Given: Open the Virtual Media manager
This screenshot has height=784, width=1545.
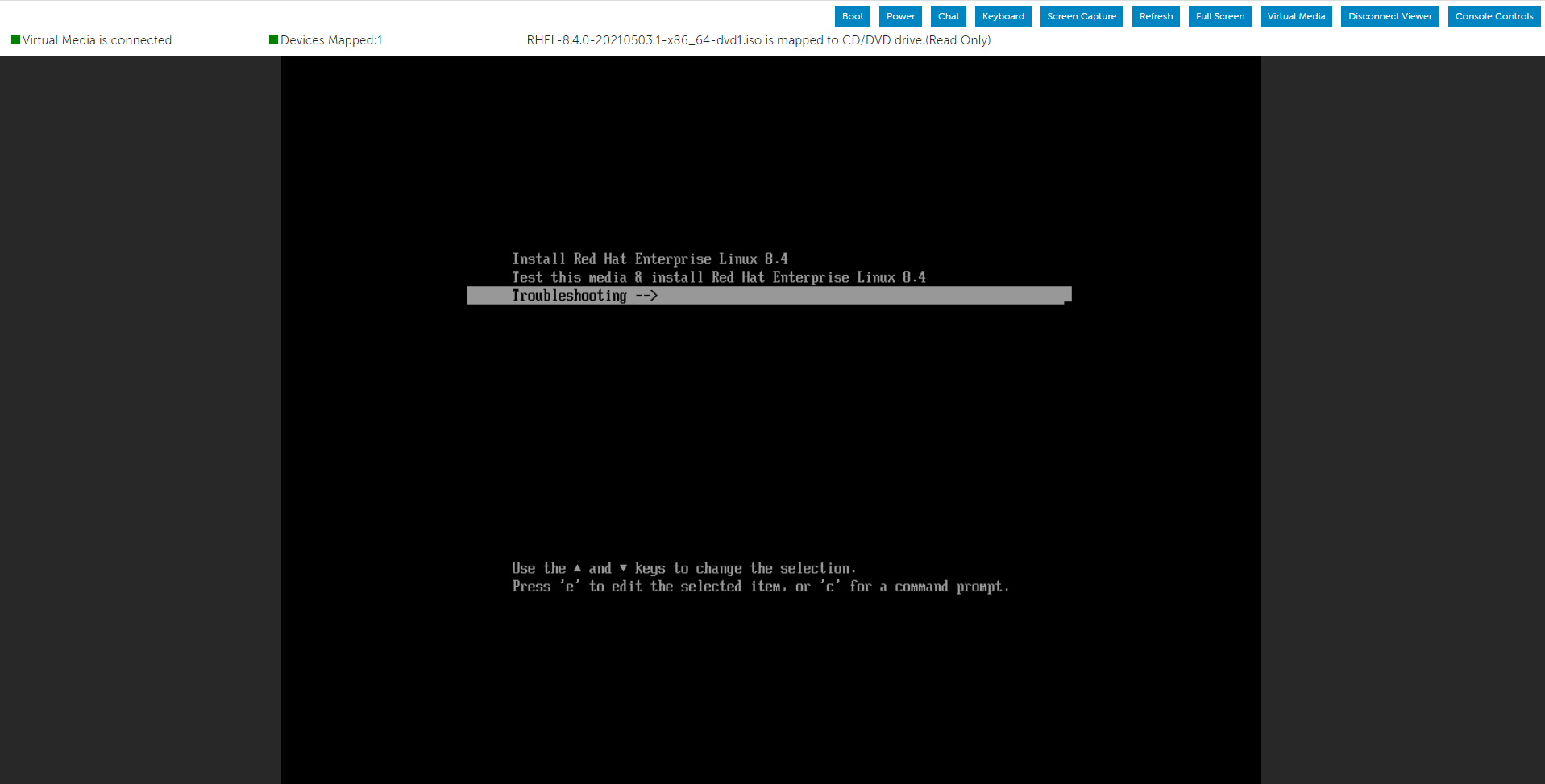Looking at the screenshot, I should coord(1295,15).
